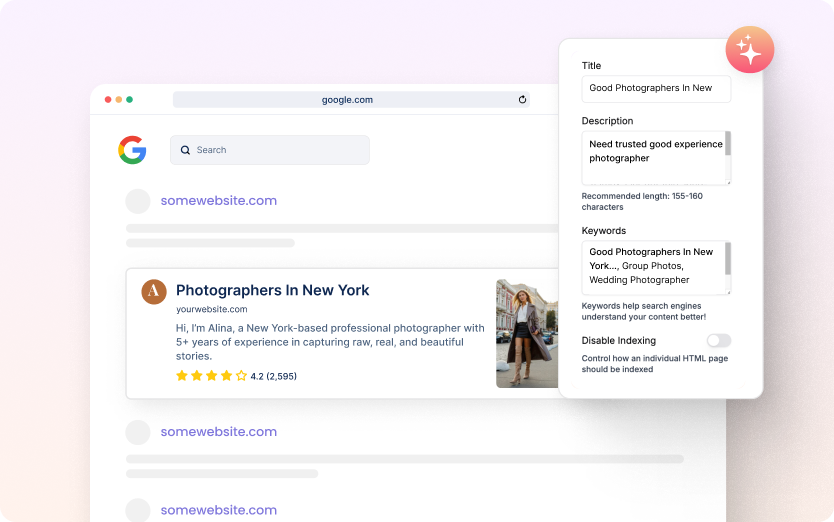Image resolution: width=834 pixels, height=522 pixels.
Task: Click the search magnifier icon
Action: (185, 150)
